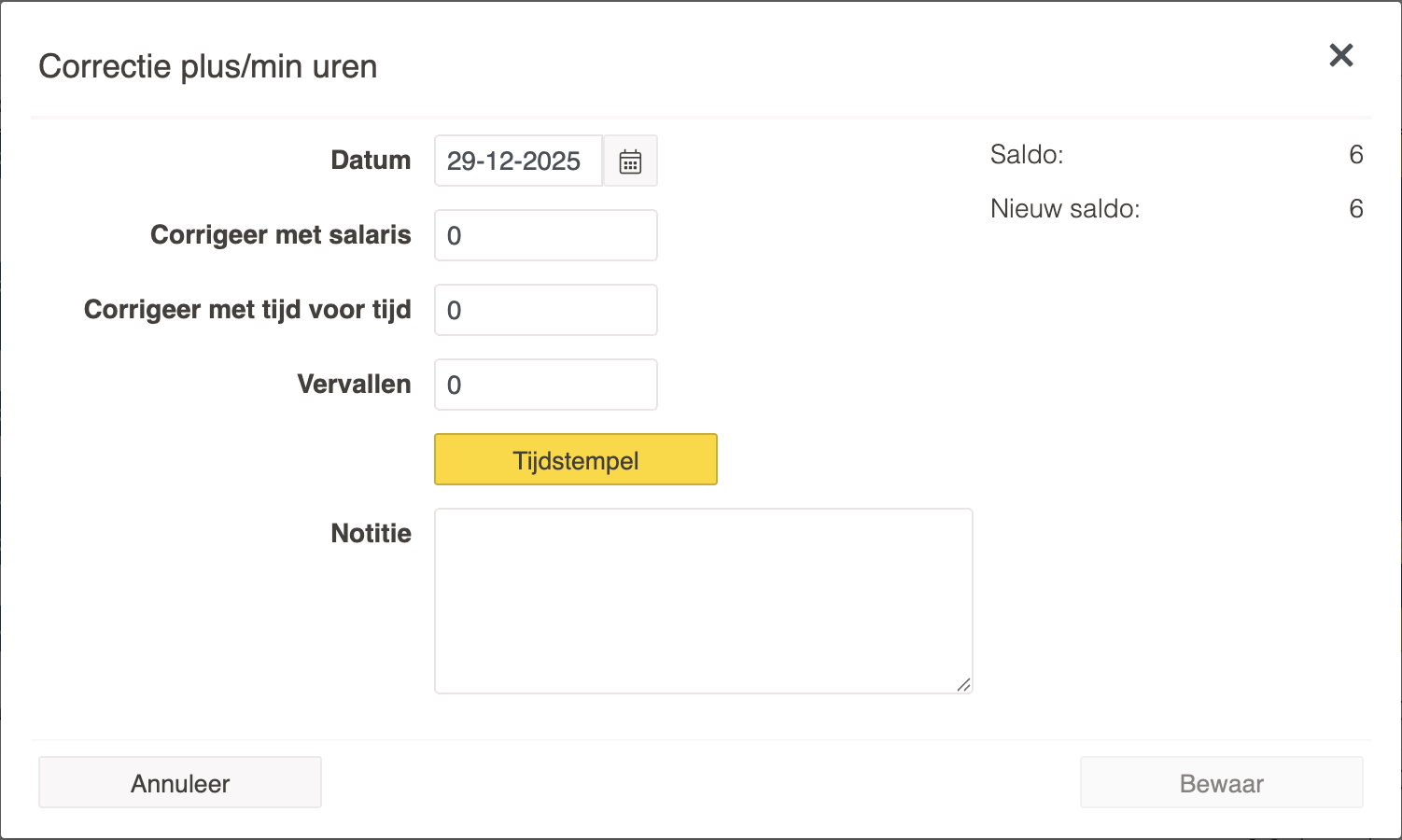Click the Corrigeer met tijd voor tijd label
Image resolution: width=1402 pixels, height=840 pixels.
click(247, 310)
